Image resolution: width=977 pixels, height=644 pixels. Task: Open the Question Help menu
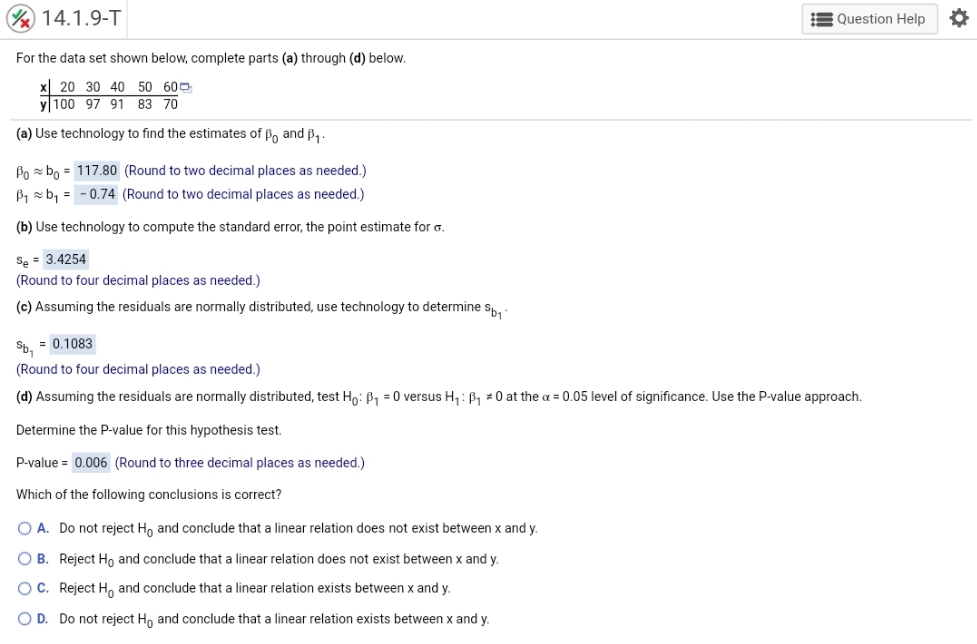tap(869, 19)
